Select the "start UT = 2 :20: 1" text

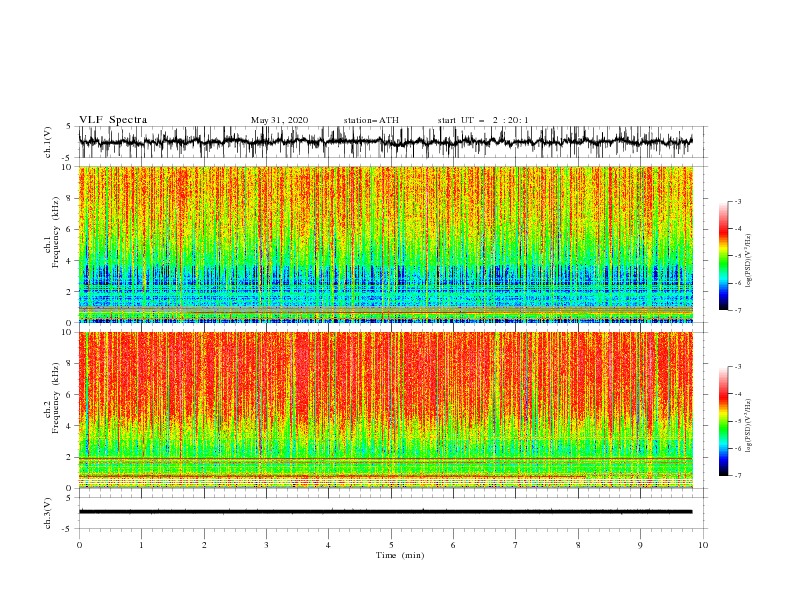[483, 120]
